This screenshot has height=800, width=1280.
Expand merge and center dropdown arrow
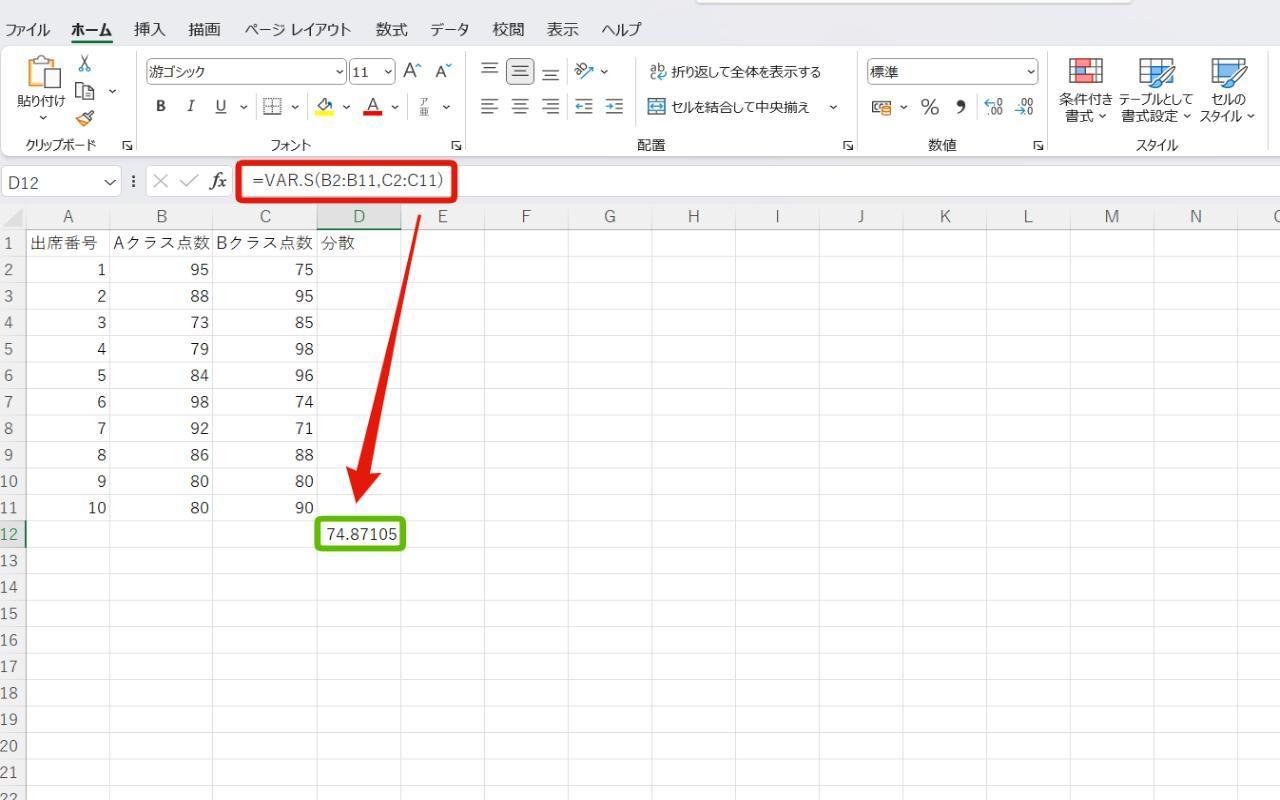[833, 107]
